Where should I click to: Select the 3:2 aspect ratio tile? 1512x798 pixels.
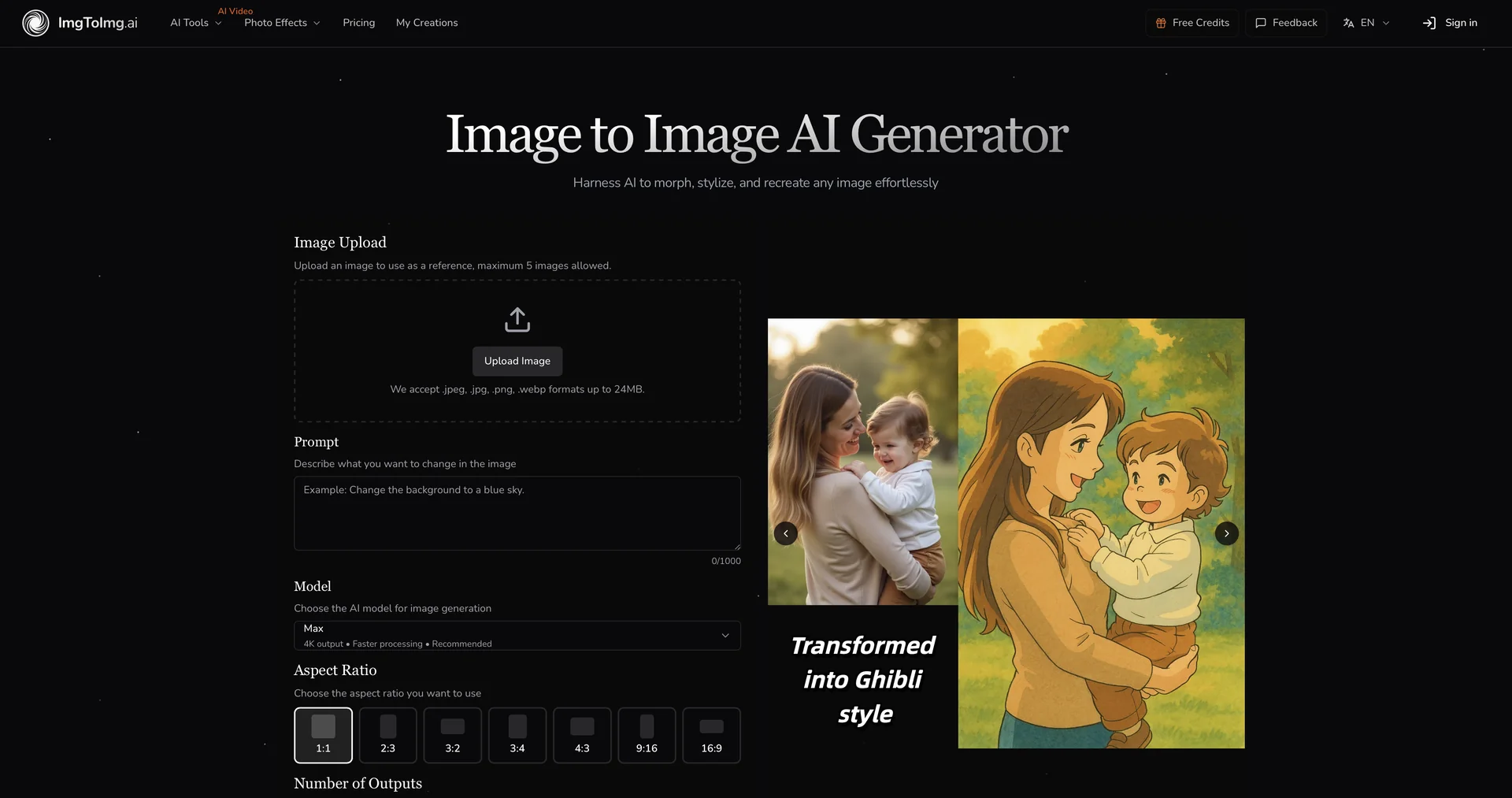453,735
